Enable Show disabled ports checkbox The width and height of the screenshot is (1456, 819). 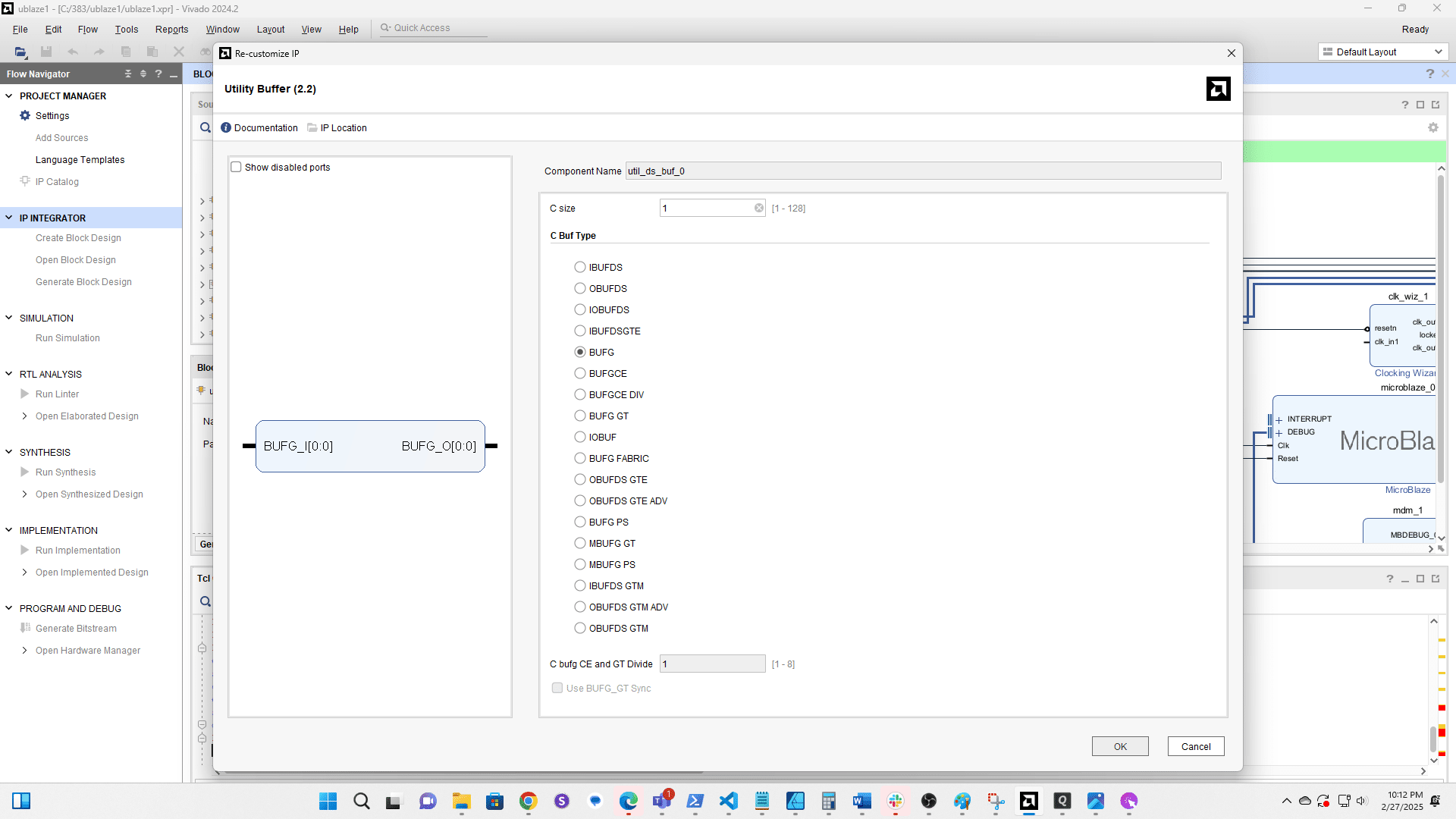pyautogui.click(x=237, y=167)
